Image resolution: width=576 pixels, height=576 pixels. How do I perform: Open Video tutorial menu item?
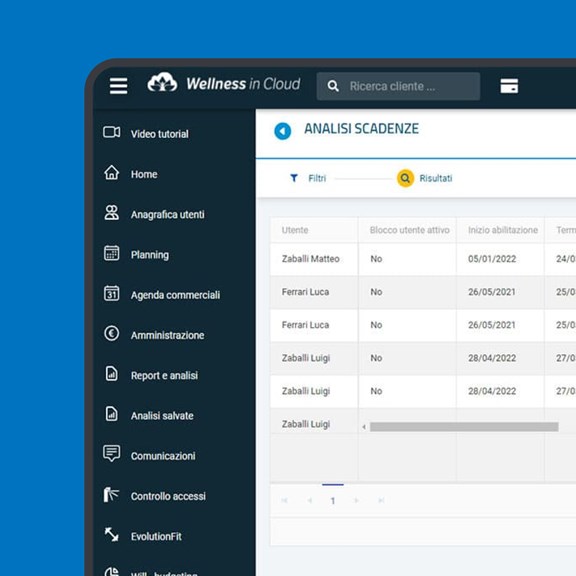[159, 134]
